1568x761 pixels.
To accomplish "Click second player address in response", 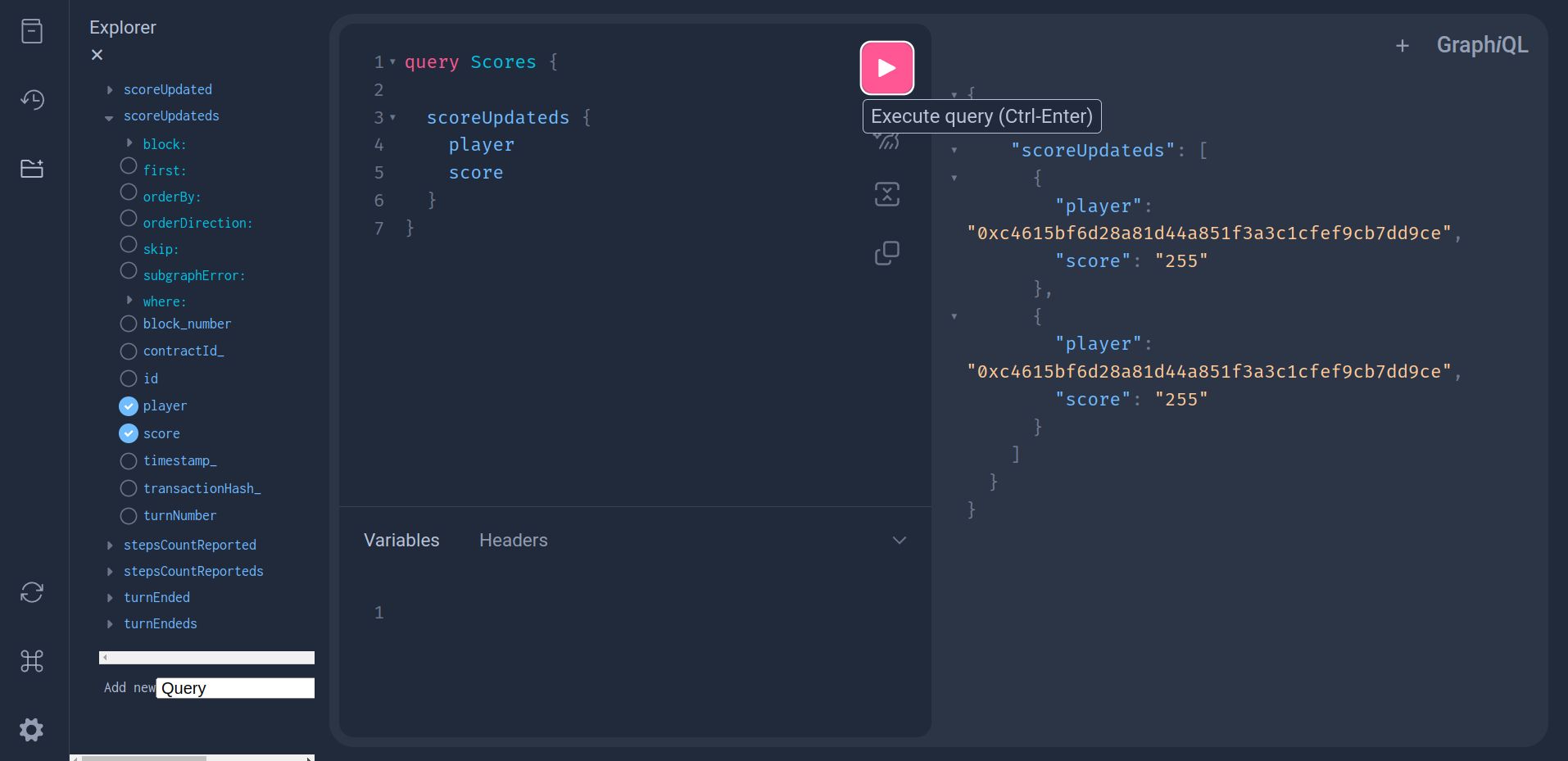I will pyautogui.click(x=1209, y=372).
